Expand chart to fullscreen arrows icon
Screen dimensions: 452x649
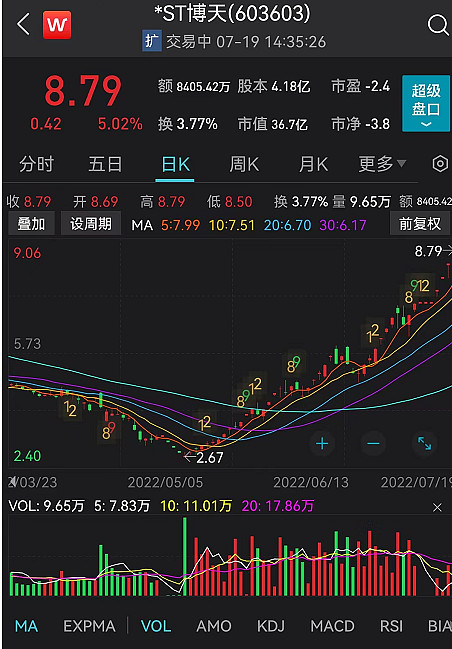(x=424, y=444)
